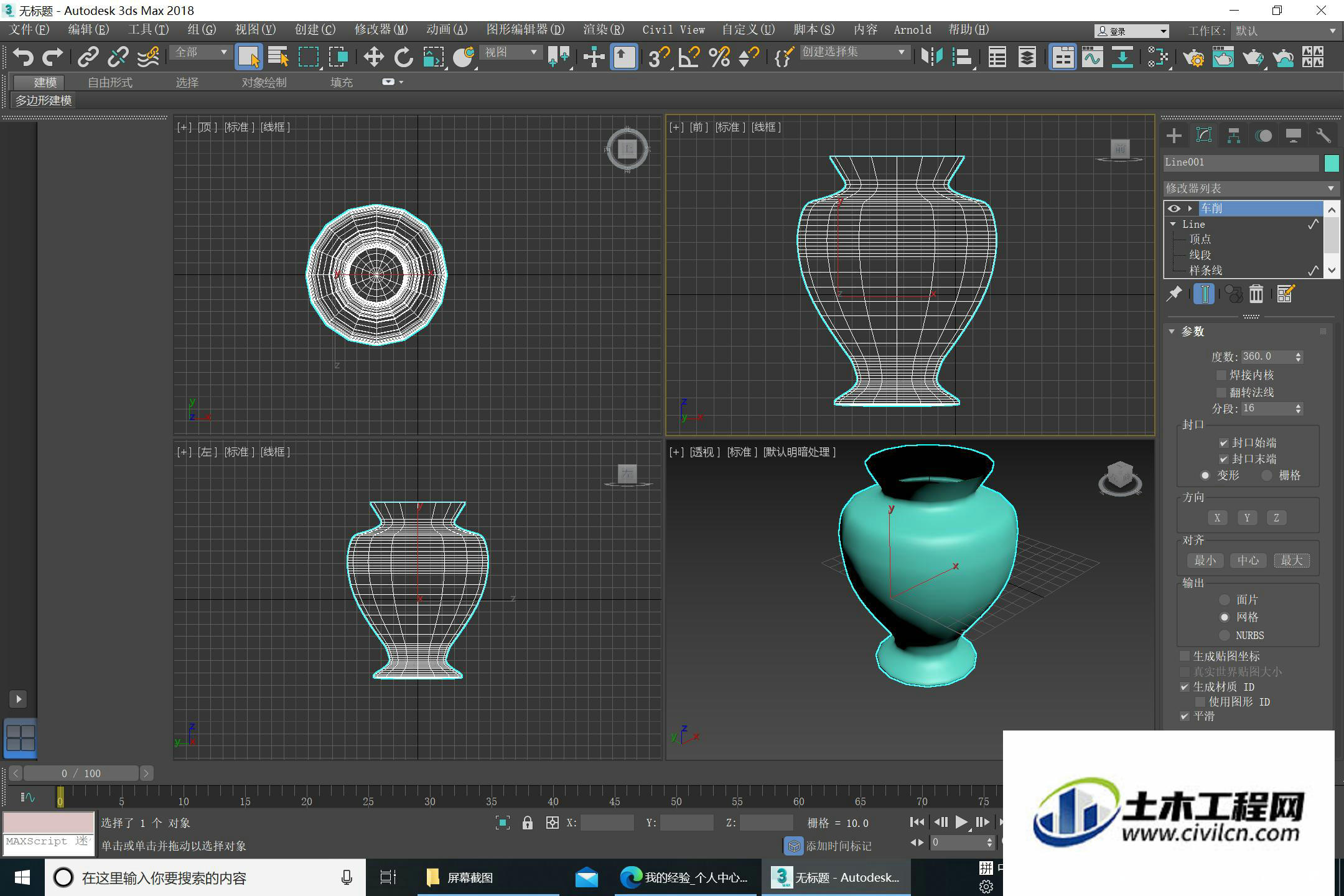The width and height of the screenshot is (1344, 896).
Task: Open the Motion command panel tab
Action: pos(1263,136)
